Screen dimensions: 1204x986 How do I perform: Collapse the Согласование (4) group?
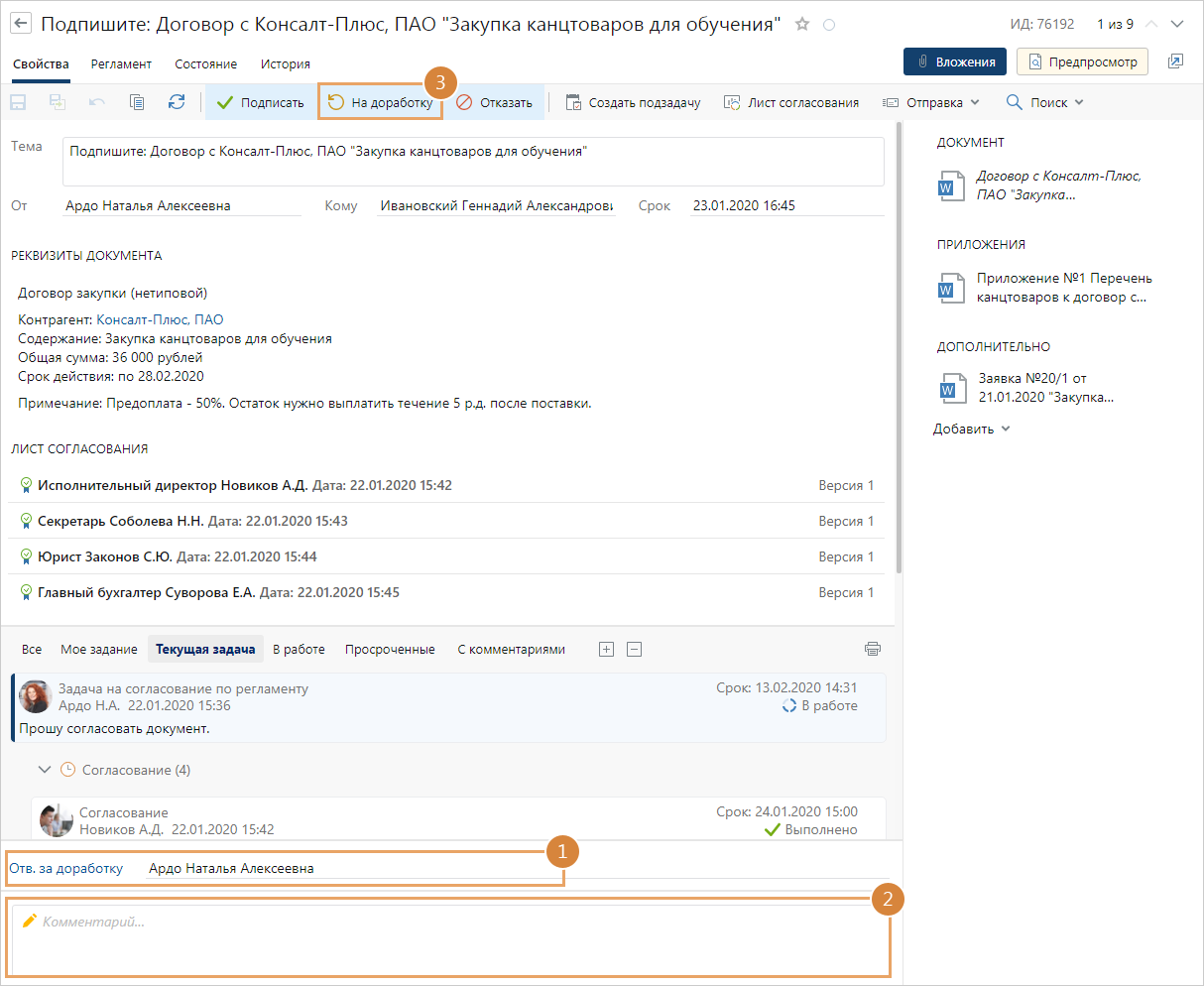pyautogui.click(x=44, y=769)
